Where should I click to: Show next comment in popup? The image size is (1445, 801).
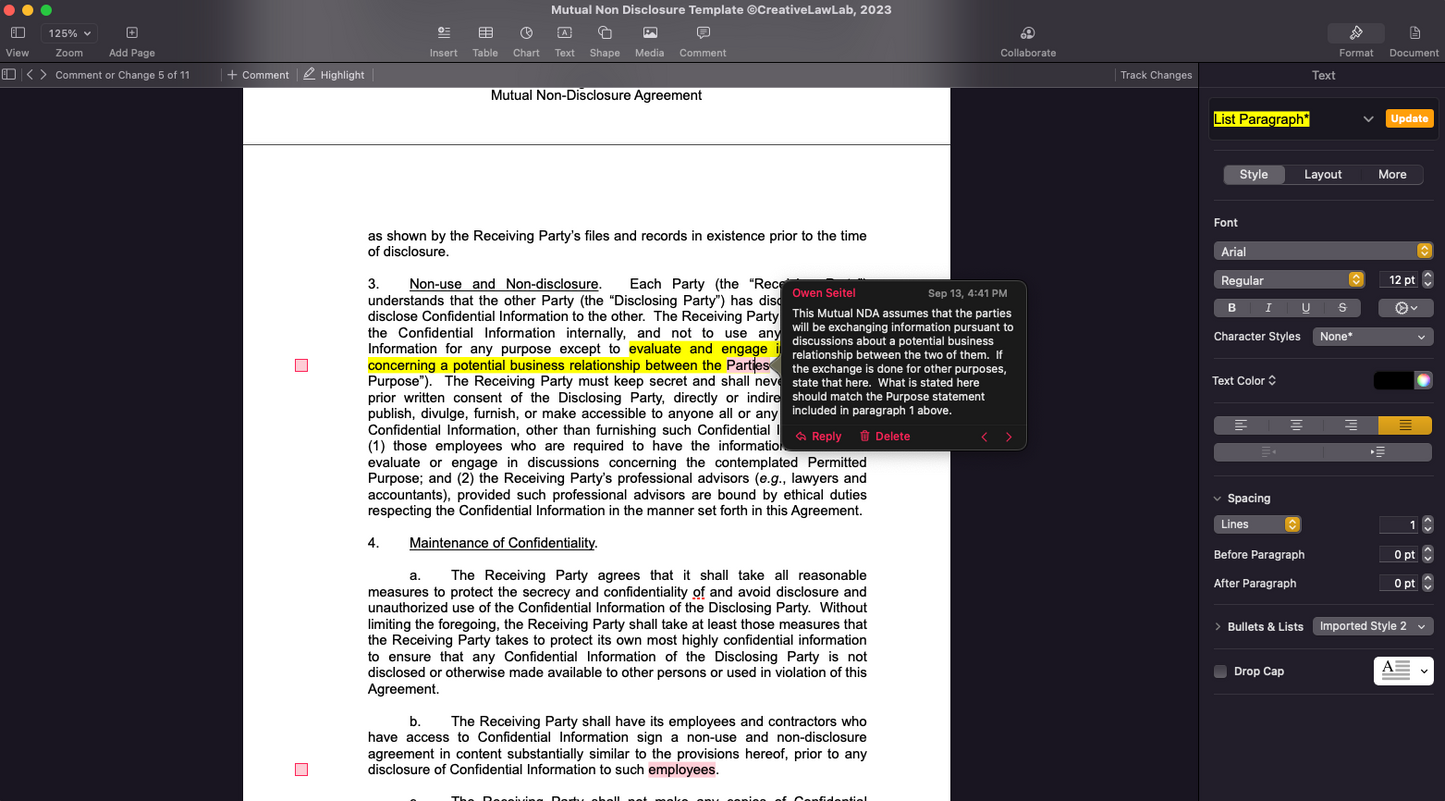(1008, 437)
